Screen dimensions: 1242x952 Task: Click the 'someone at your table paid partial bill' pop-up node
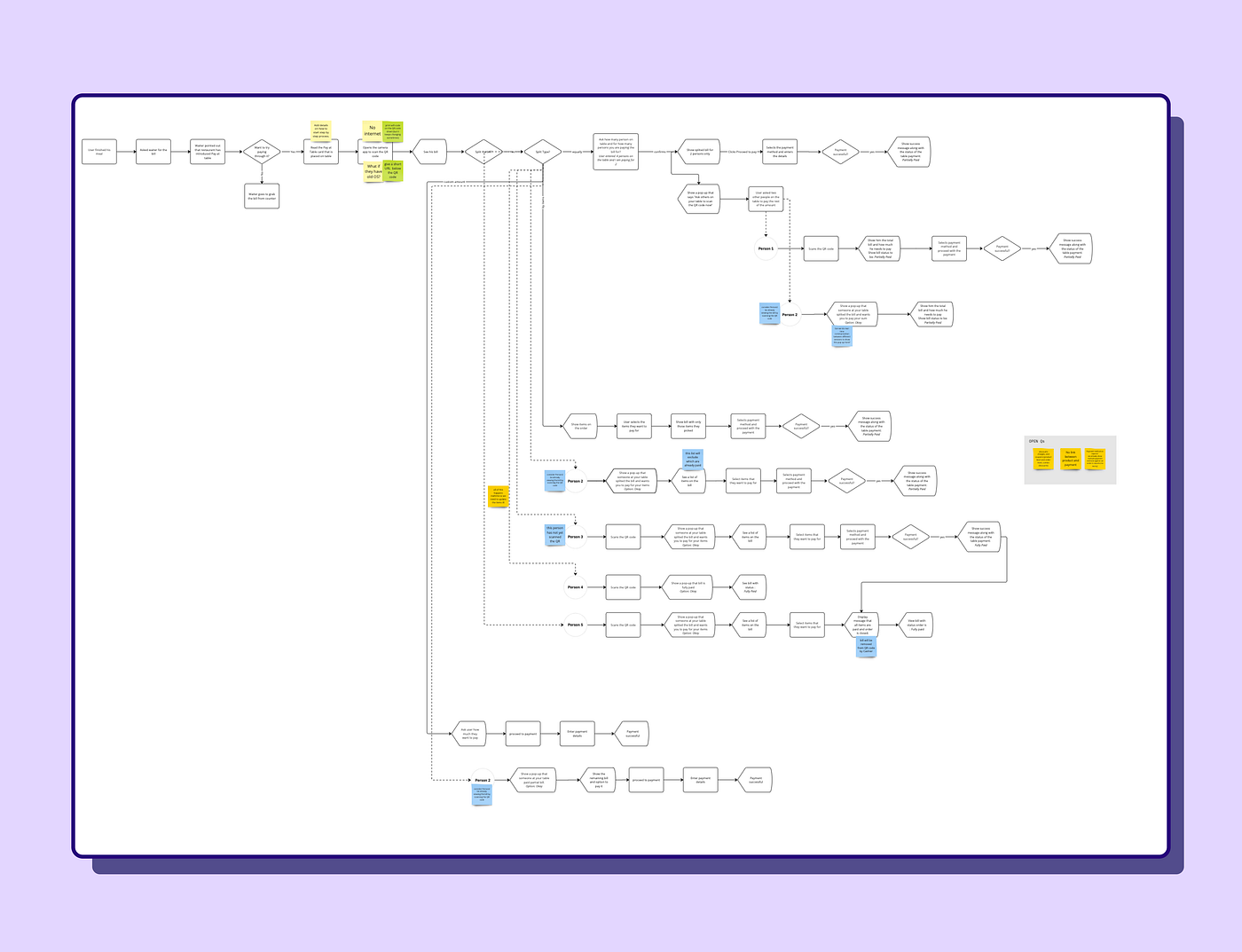[x=534, y=780]
